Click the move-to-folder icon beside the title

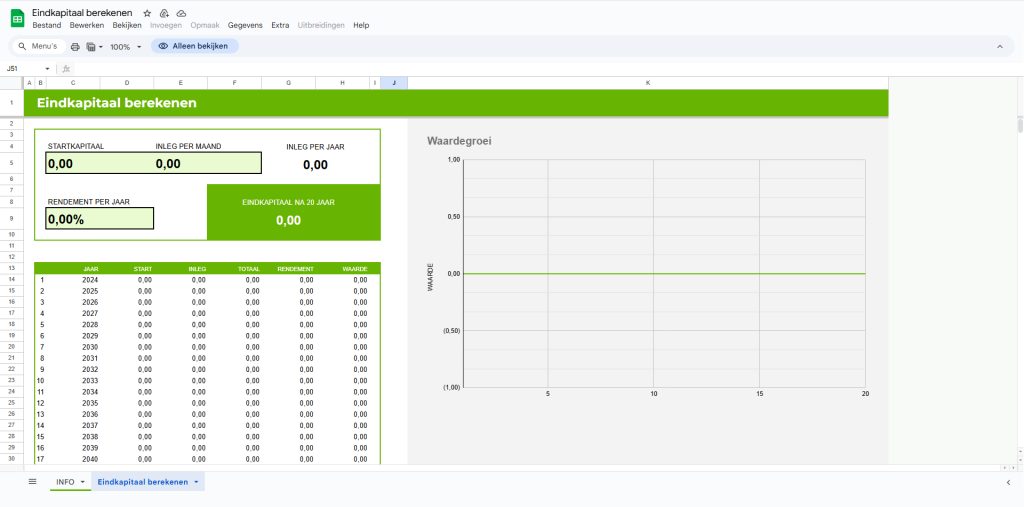coord(164,13)
